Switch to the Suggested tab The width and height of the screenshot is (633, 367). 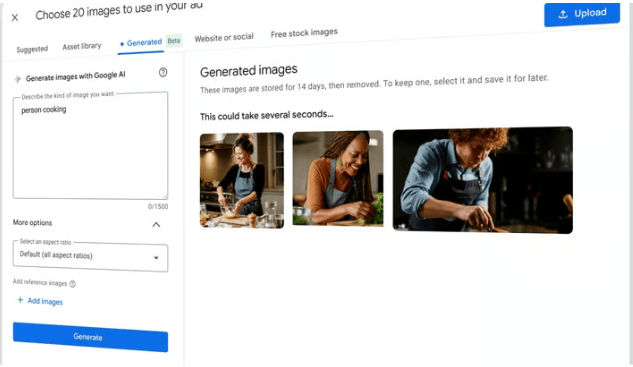(x=32, y=49)
